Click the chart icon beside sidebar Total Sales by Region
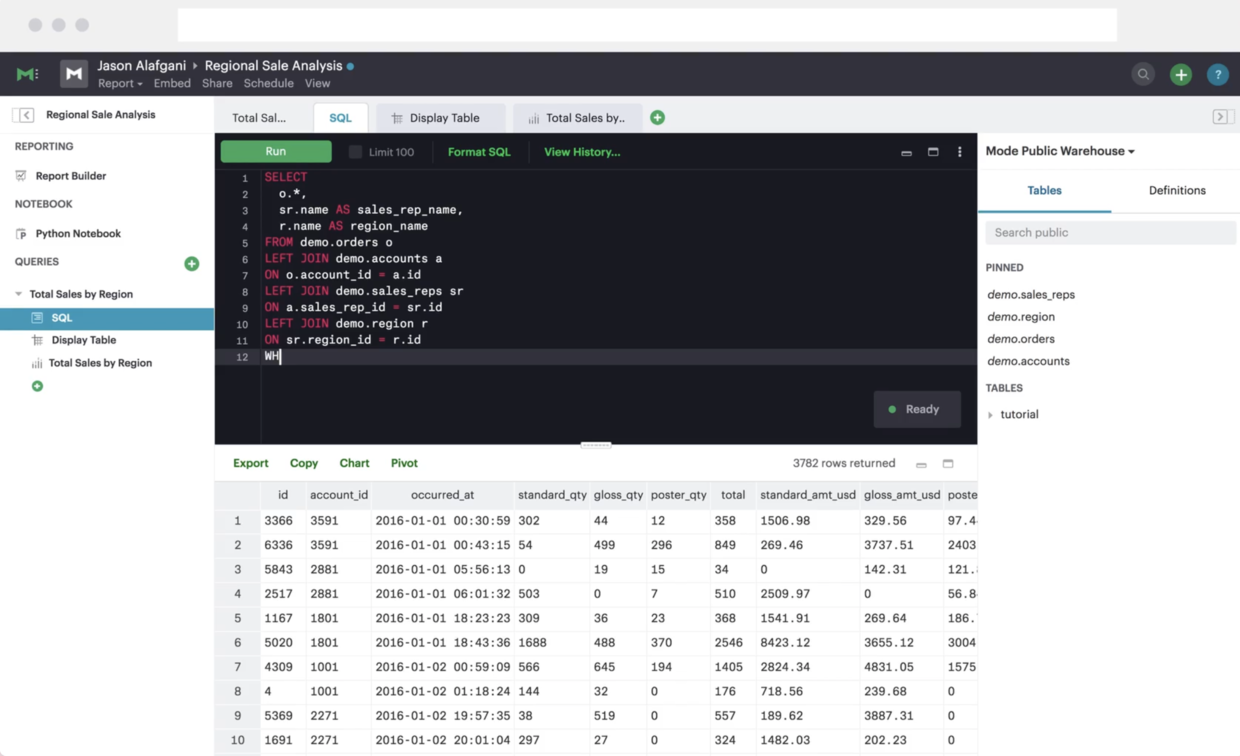1240x756 pixels. [37, 363]
